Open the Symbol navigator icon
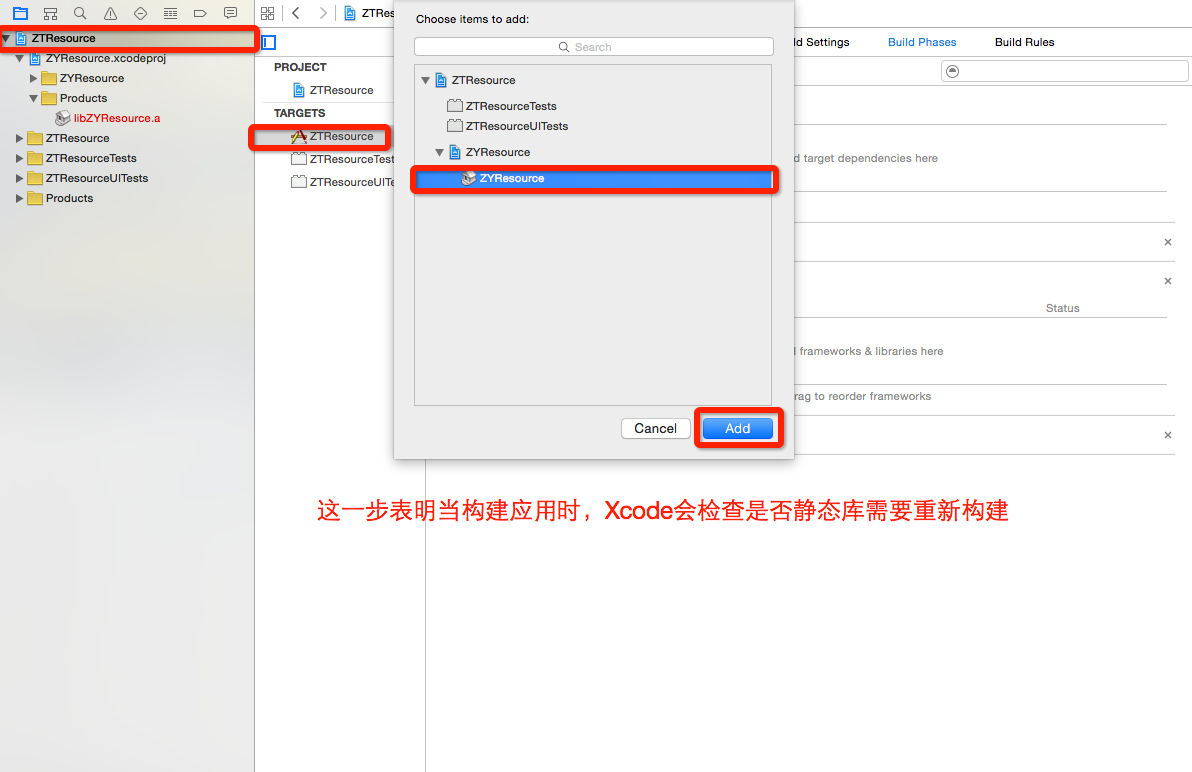 pos(50,13)
